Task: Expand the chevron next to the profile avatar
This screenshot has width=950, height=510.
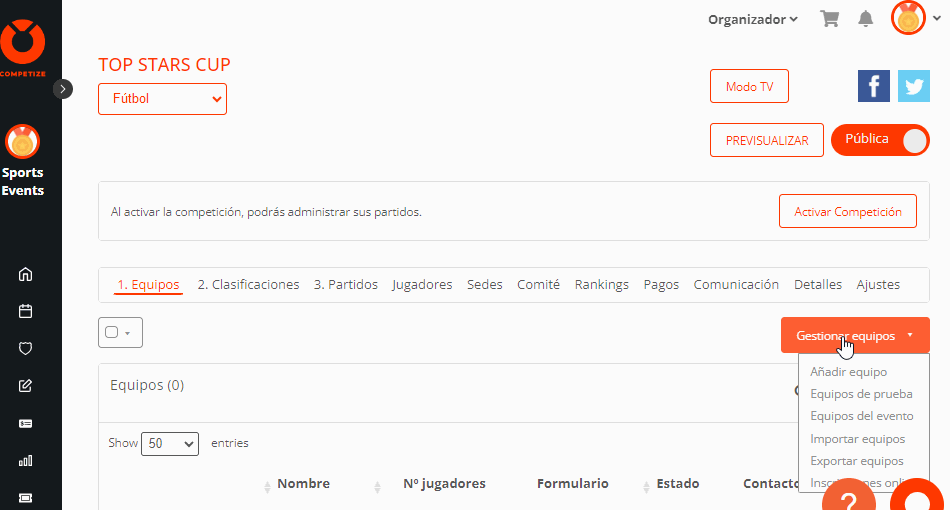Action: tap(937, 18)
